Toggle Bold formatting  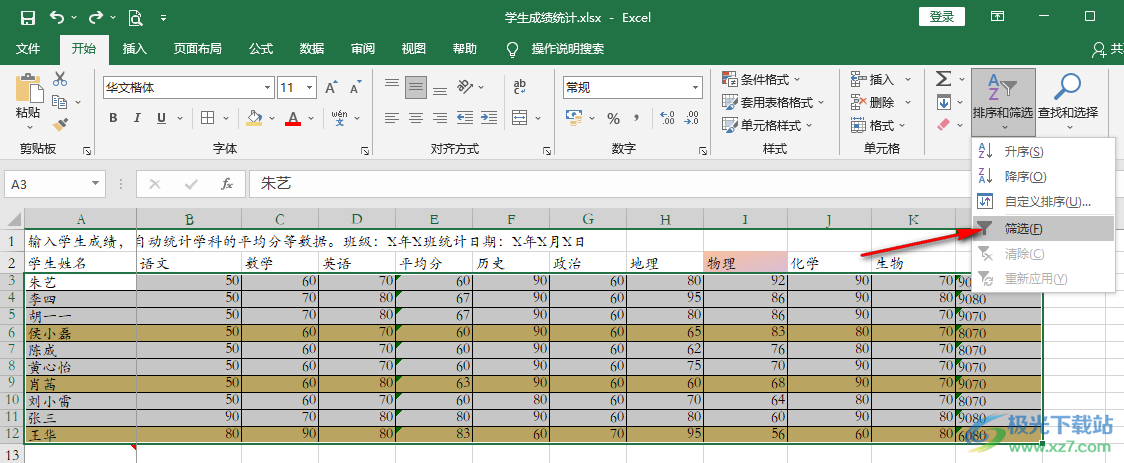coord(113,118)
